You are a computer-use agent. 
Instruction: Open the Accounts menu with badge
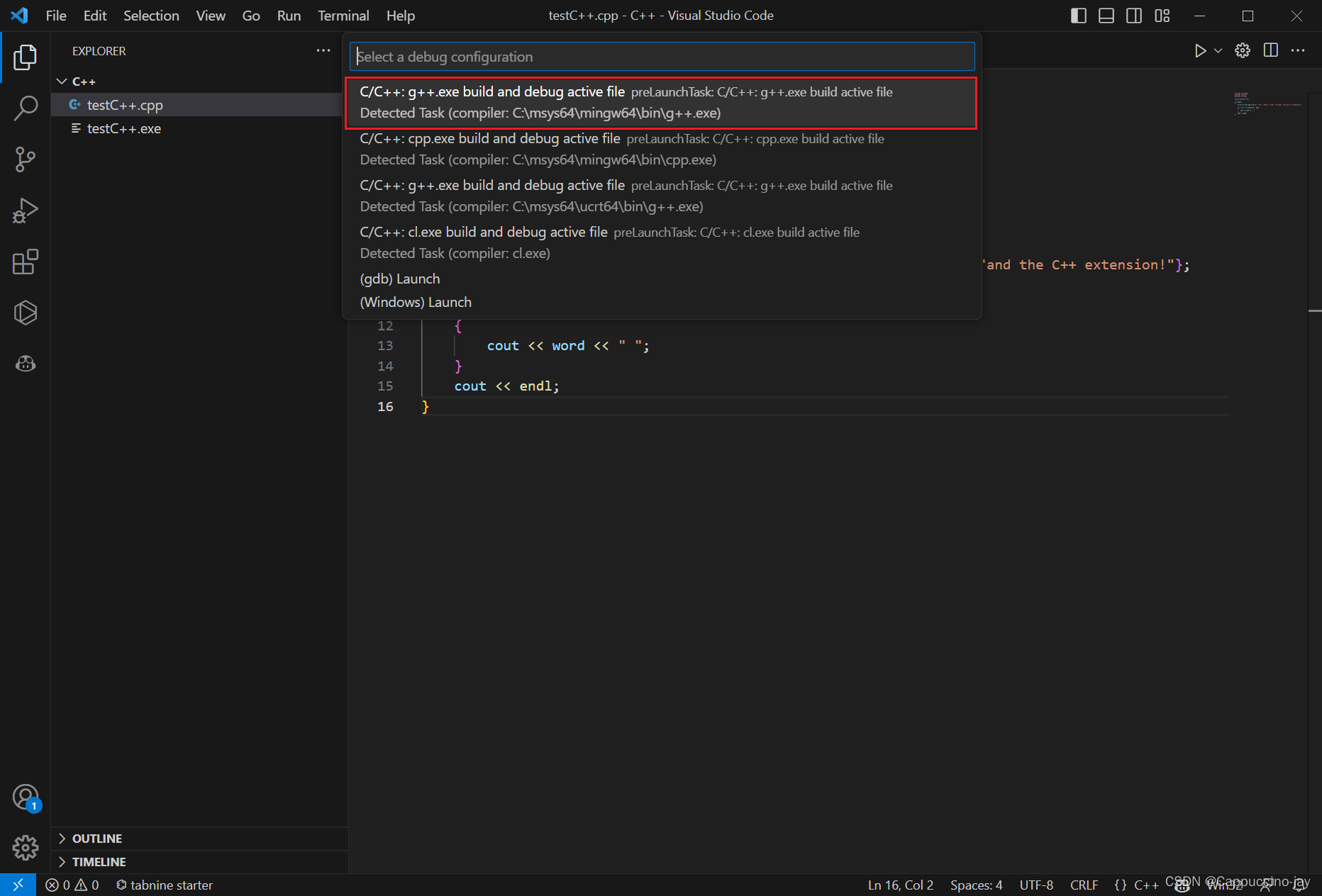[x=26, y=797]
